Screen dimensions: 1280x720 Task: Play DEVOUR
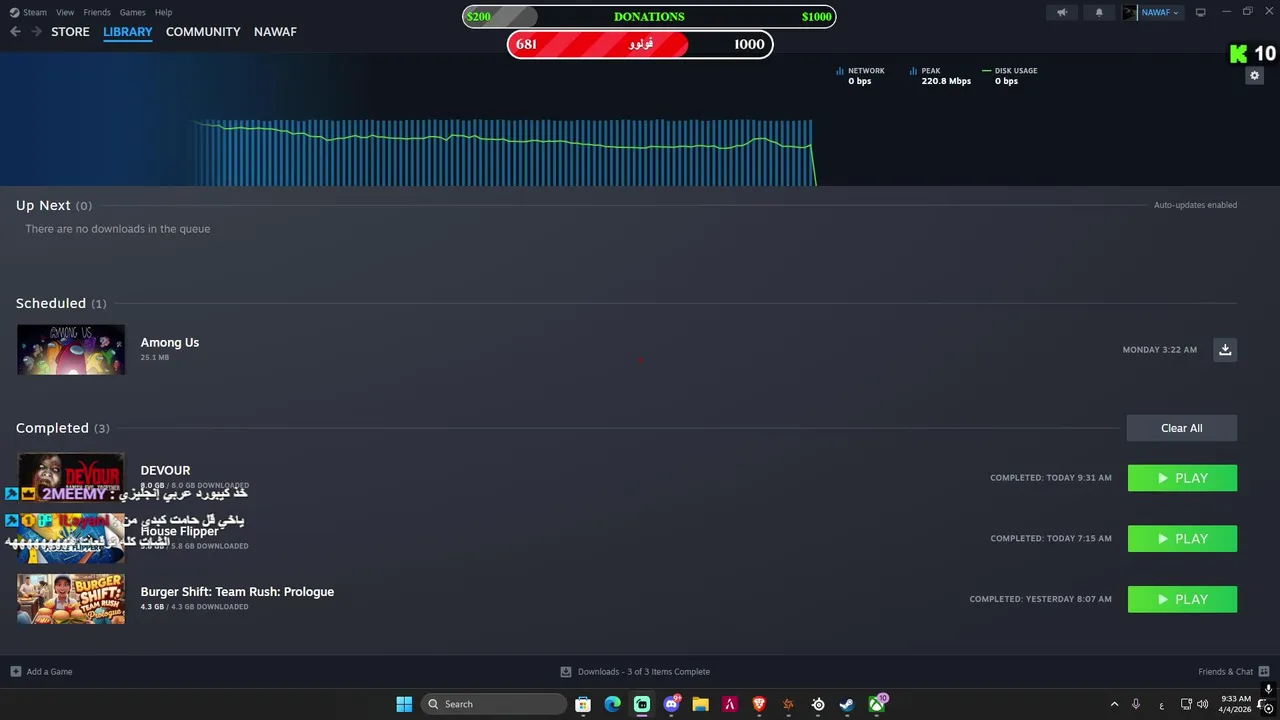(1182, 478)
